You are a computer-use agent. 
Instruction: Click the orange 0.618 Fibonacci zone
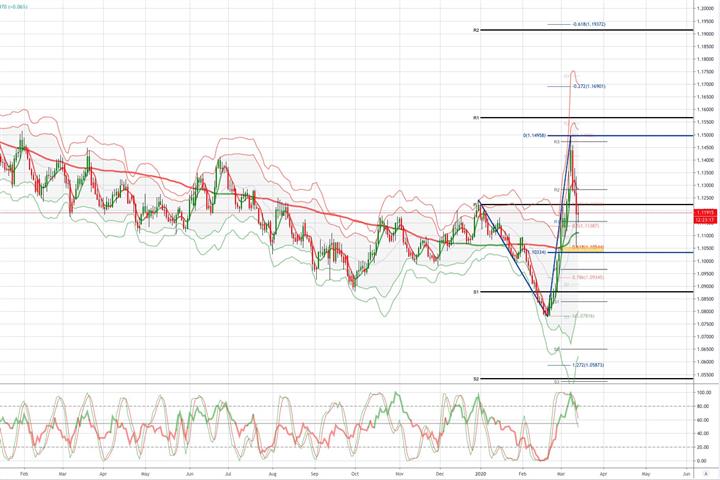point(583,248)
